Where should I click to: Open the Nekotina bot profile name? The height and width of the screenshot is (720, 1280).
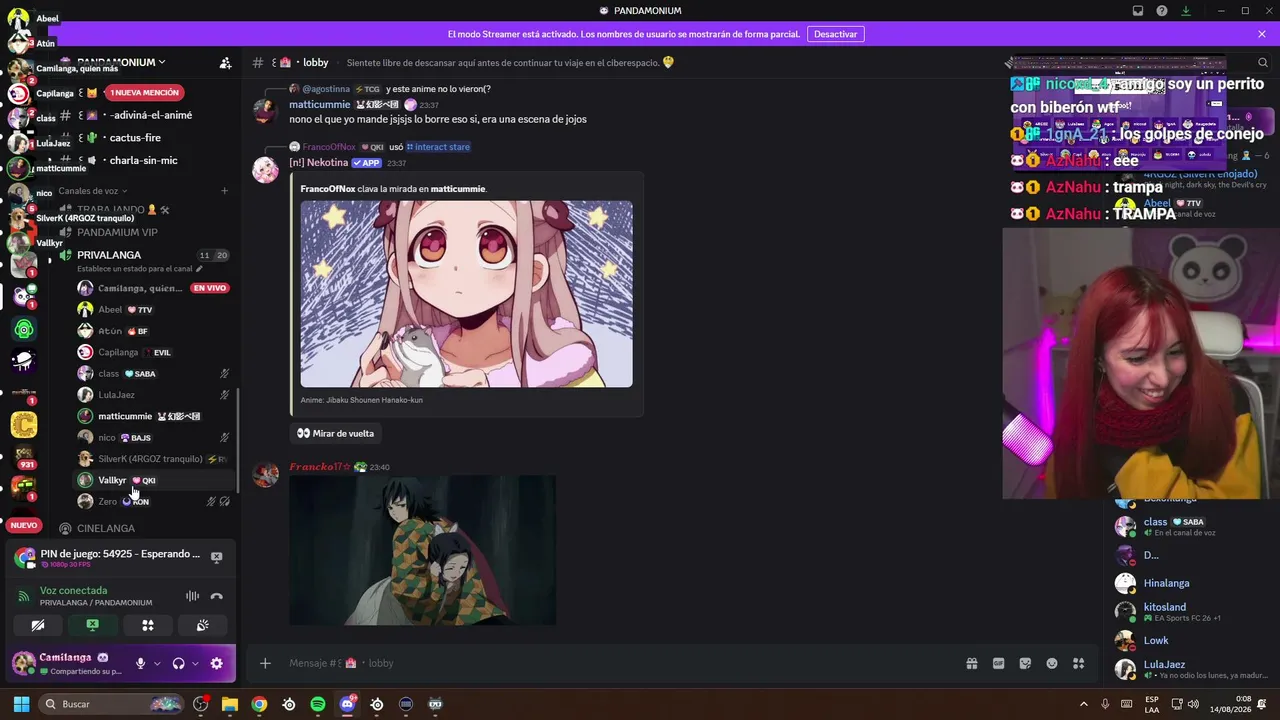point(318,163)
